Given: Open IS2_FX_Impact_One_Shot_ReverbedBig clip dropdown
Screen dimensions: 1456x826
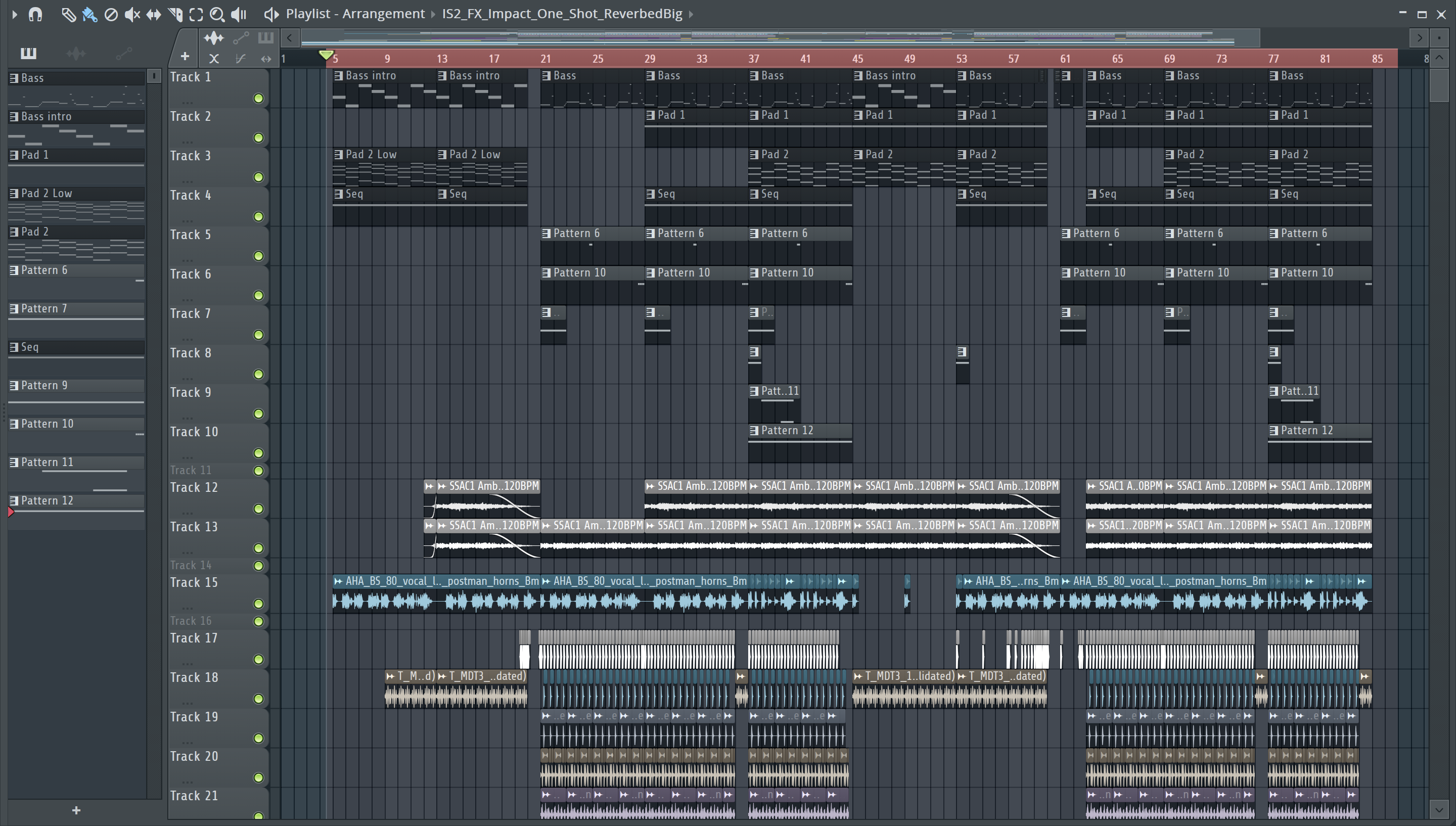Looking at the screenshot, I should point(562,14).
